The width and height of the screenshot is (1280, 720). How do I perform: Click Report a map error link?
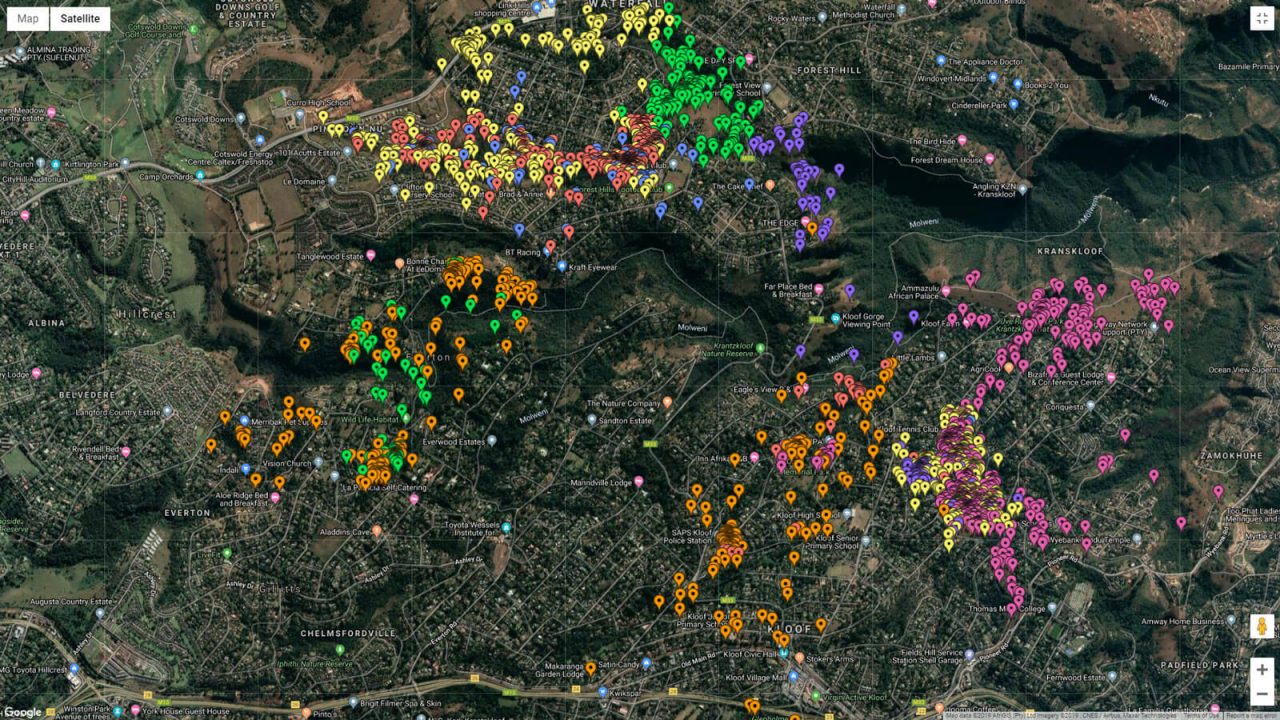1251,715
